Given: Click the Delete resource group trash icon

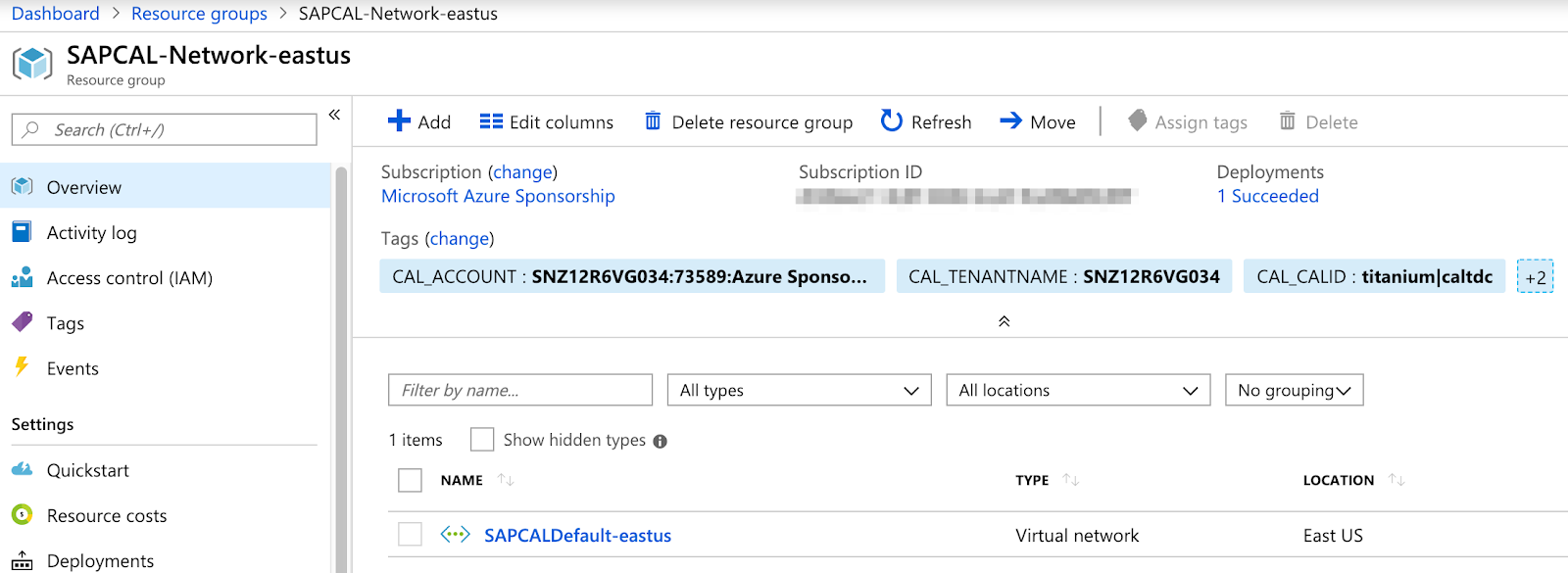Looking at the screenshot, I should pos(653,120).
